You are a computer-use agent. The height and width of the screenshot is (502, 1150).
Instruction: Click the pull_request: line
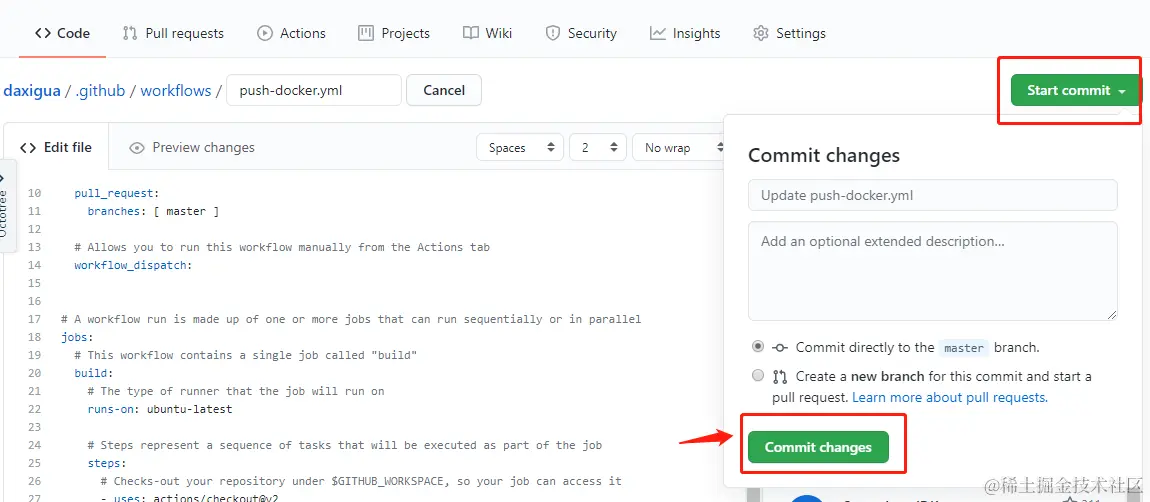117,194
